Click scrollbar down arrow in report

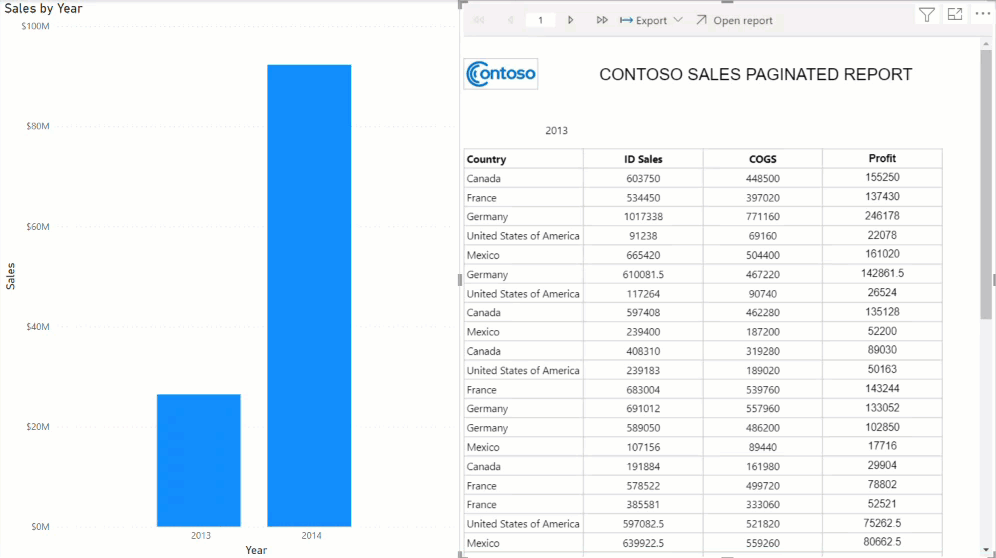(x=986, y=550)
